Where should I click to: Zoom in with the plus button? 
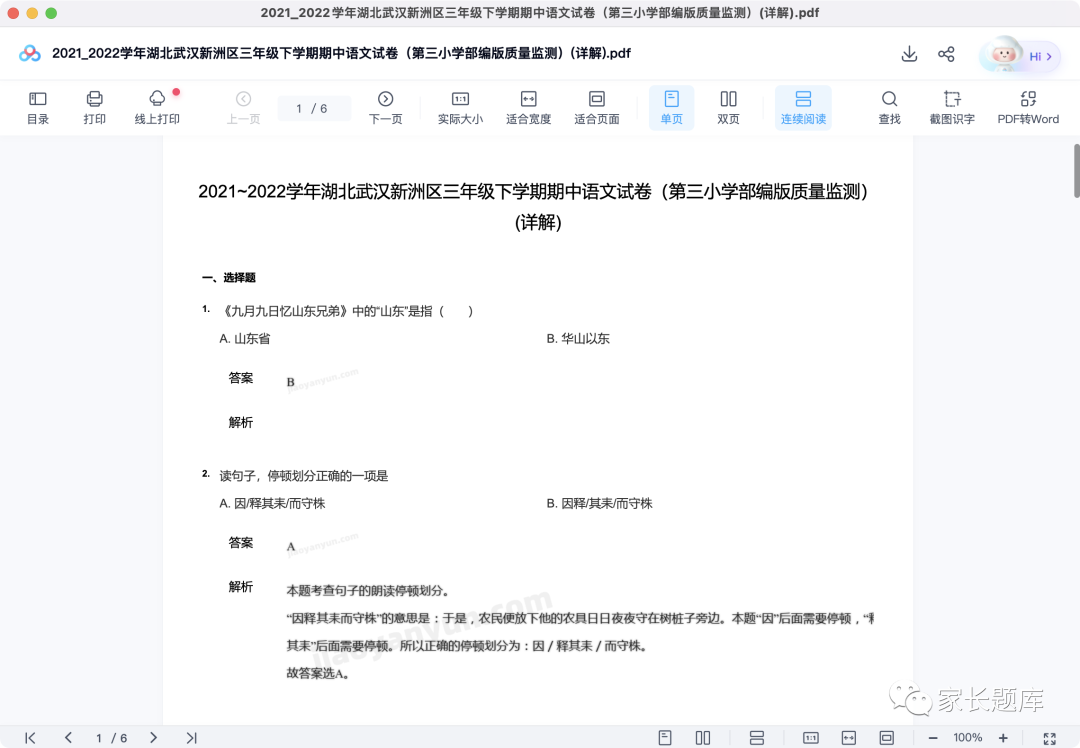pyautogui.click(x=1003, y=738)
